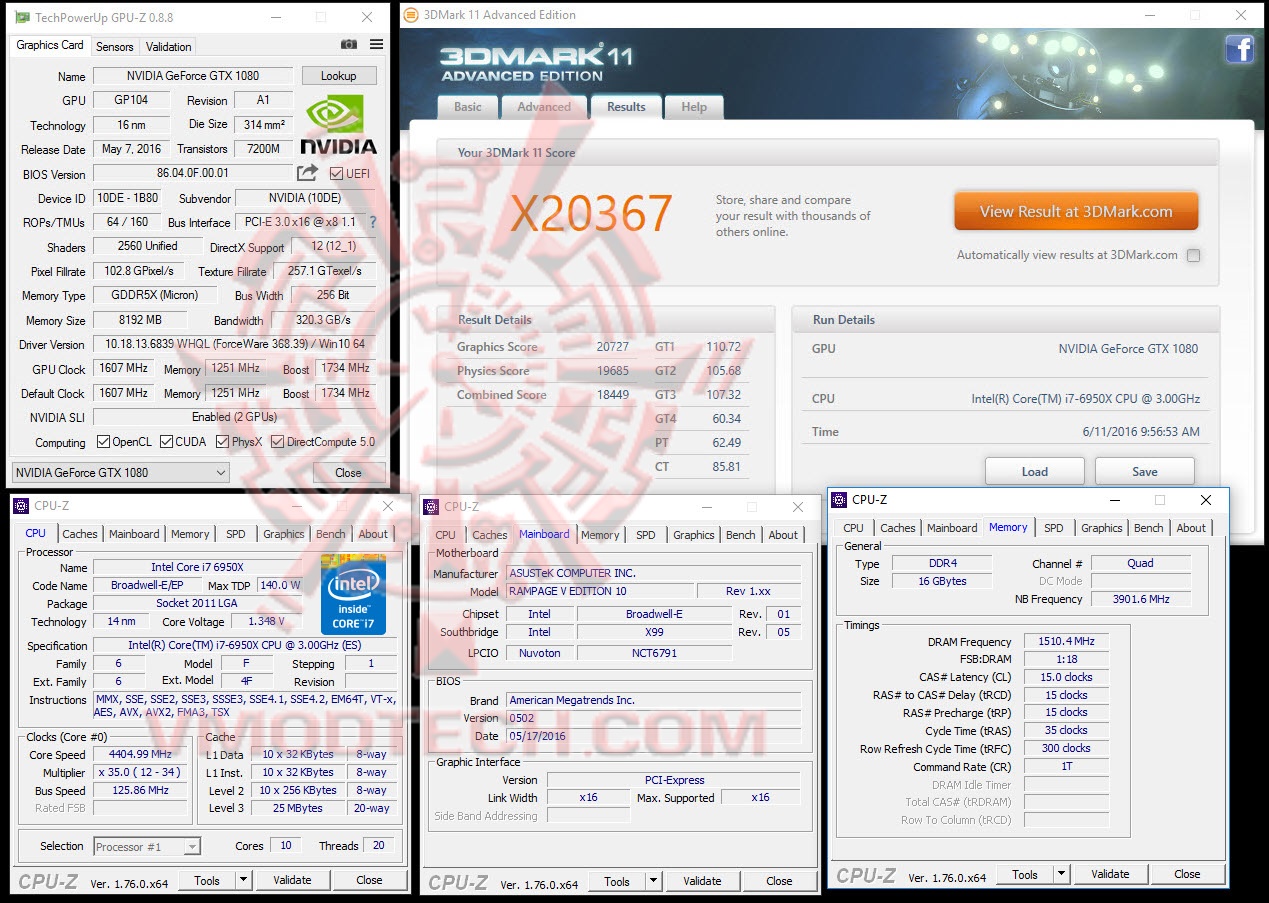
Task: Toggle the PhysX checkbox
Action: click(221, 442)
